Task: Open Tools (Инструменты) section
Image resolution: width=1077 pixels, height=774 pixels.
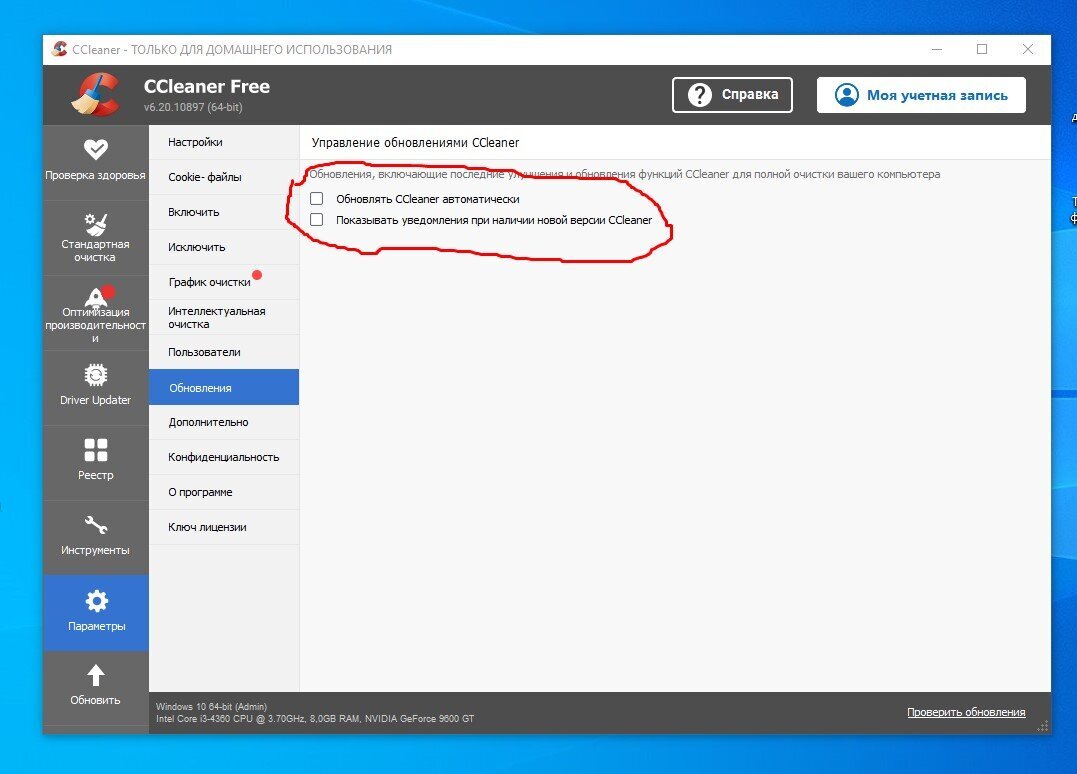Action: tap(95, 538)
